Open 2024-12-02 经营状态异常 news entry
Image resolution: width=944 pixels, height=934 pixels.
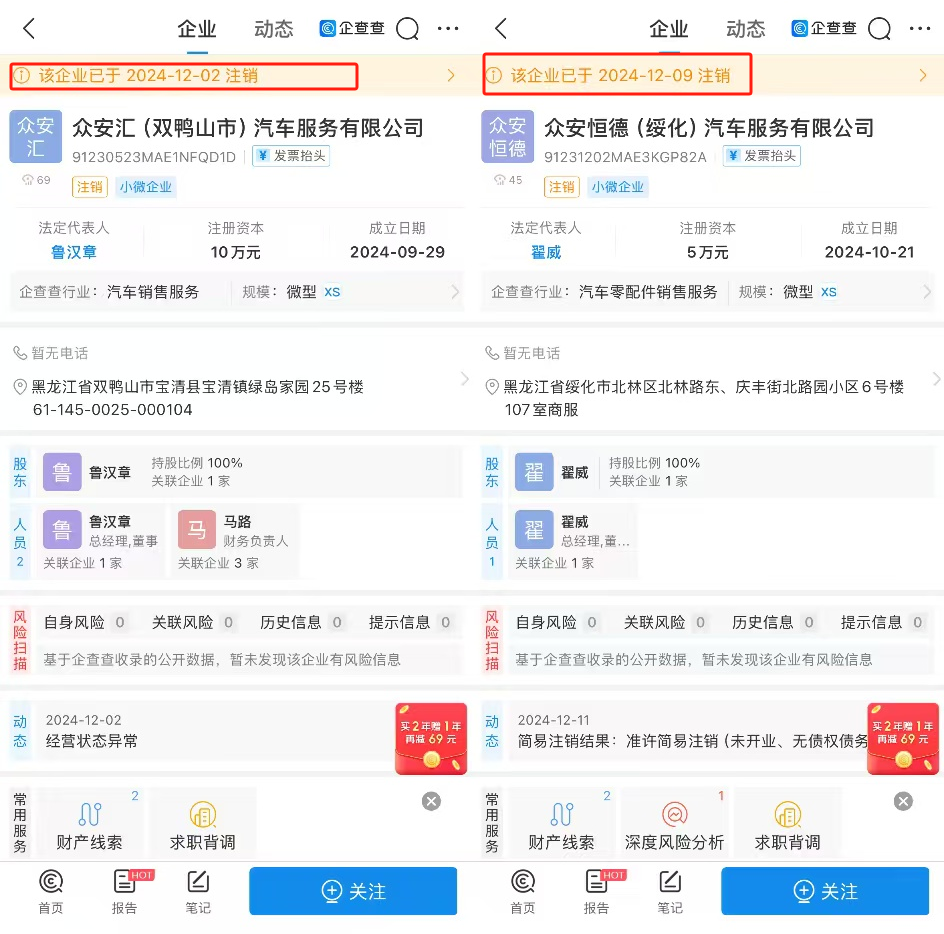pos(214,731)
